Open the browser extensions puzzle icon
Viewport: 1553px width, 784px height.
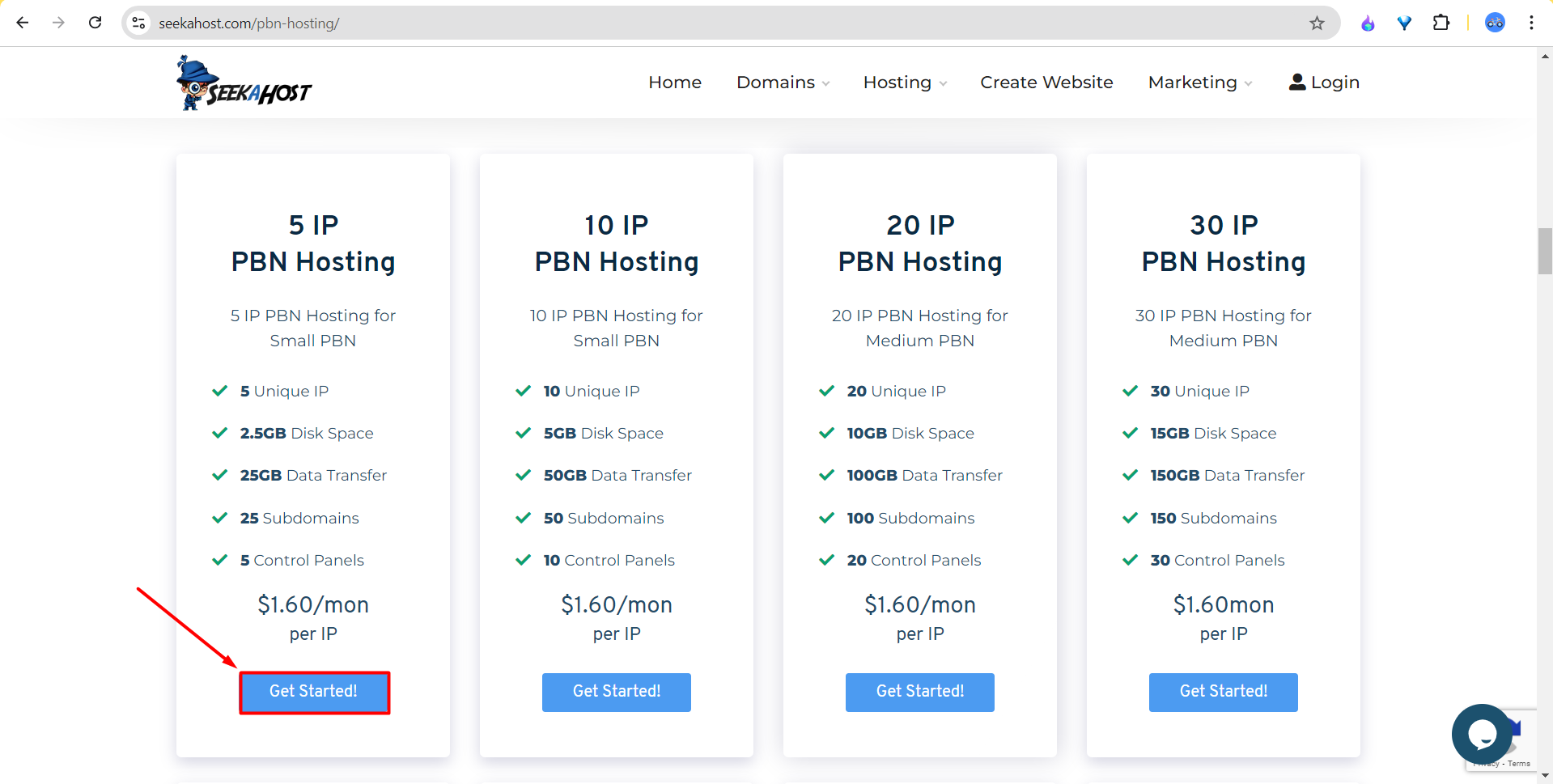click(x=1441, y=23)
